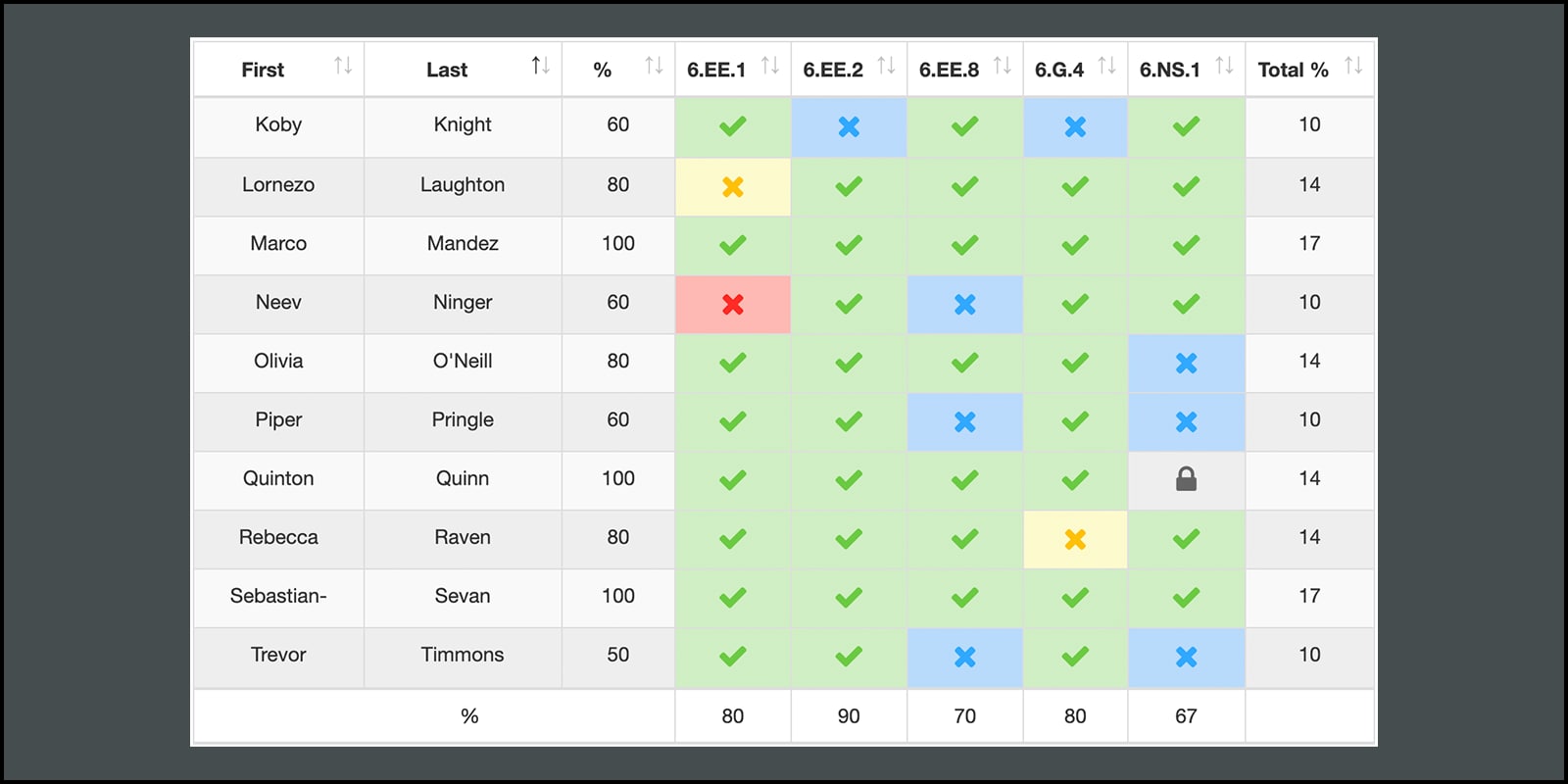Click the 6.EE.2 column average of 90
This screenshot has width=1568, height=784.
(849, 716)
